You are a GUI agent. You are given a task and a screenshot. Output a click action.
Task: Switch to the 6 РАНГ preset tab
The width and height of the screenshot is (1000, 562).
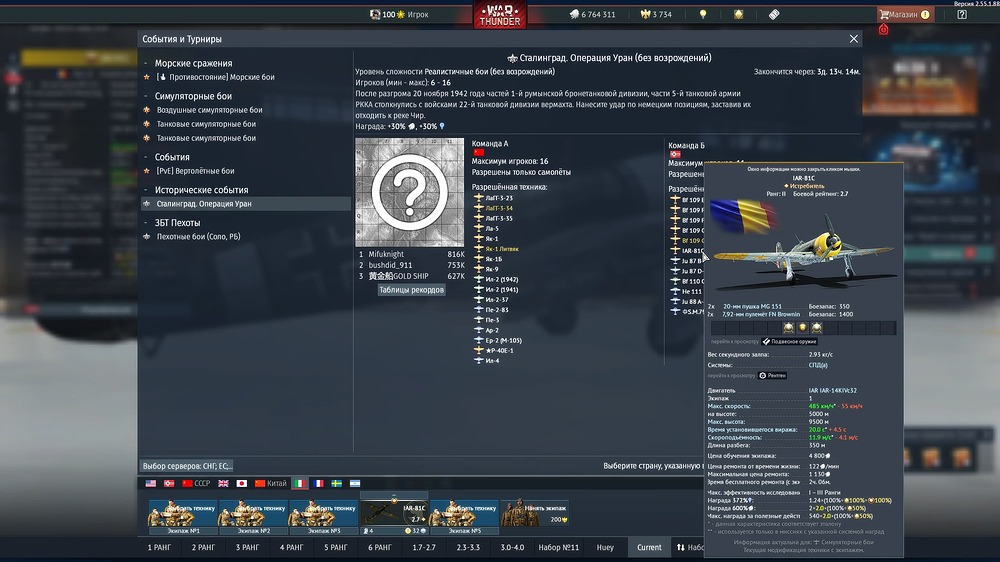click(x=379, y=547)
